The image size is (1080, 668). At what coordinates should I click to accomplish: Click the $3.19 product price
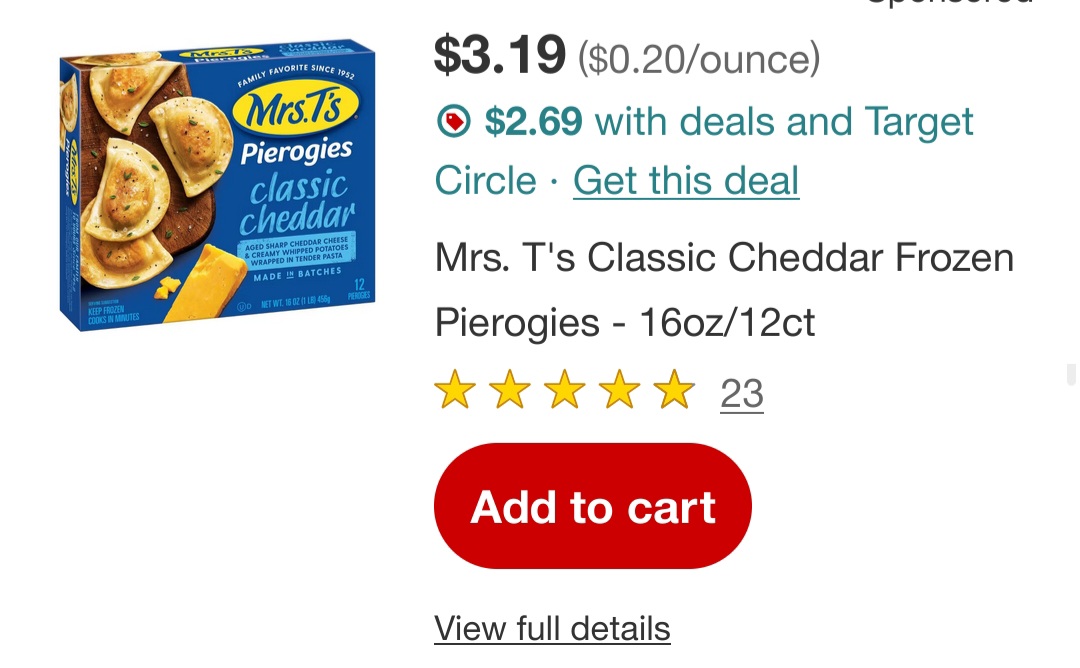pos(499,56)
